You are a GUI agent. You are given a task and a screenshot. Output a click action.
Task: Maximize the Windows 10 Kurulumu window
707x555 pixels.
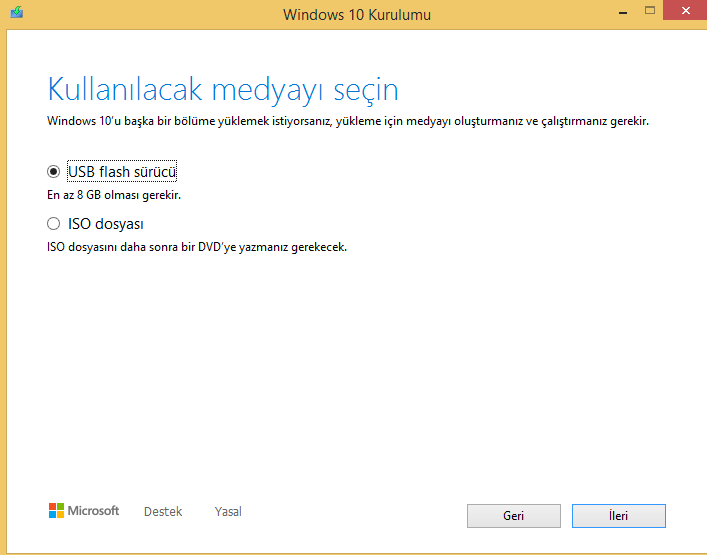(650, 11)
